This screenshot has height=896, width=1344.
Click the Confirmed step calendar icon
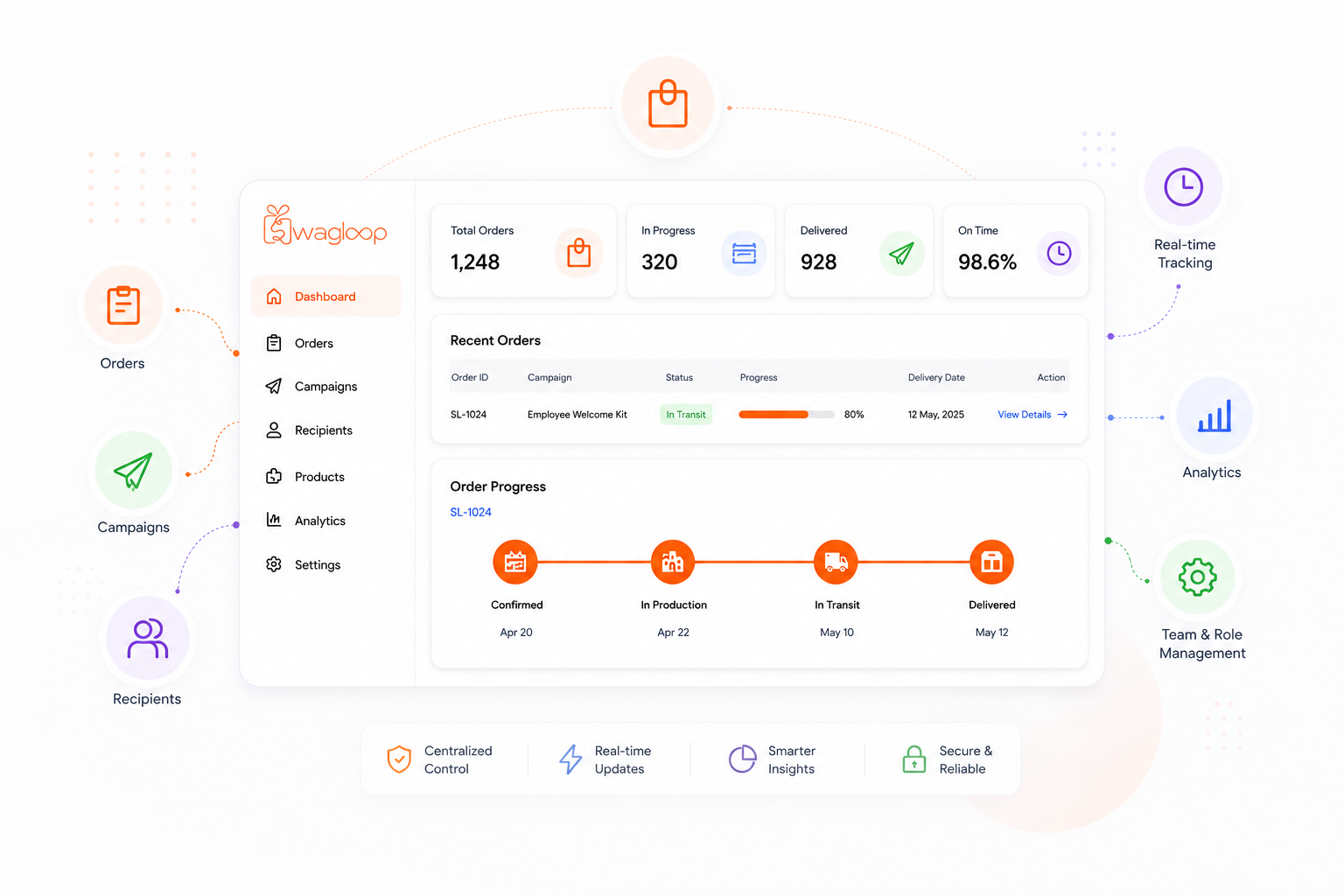point(515,562)
